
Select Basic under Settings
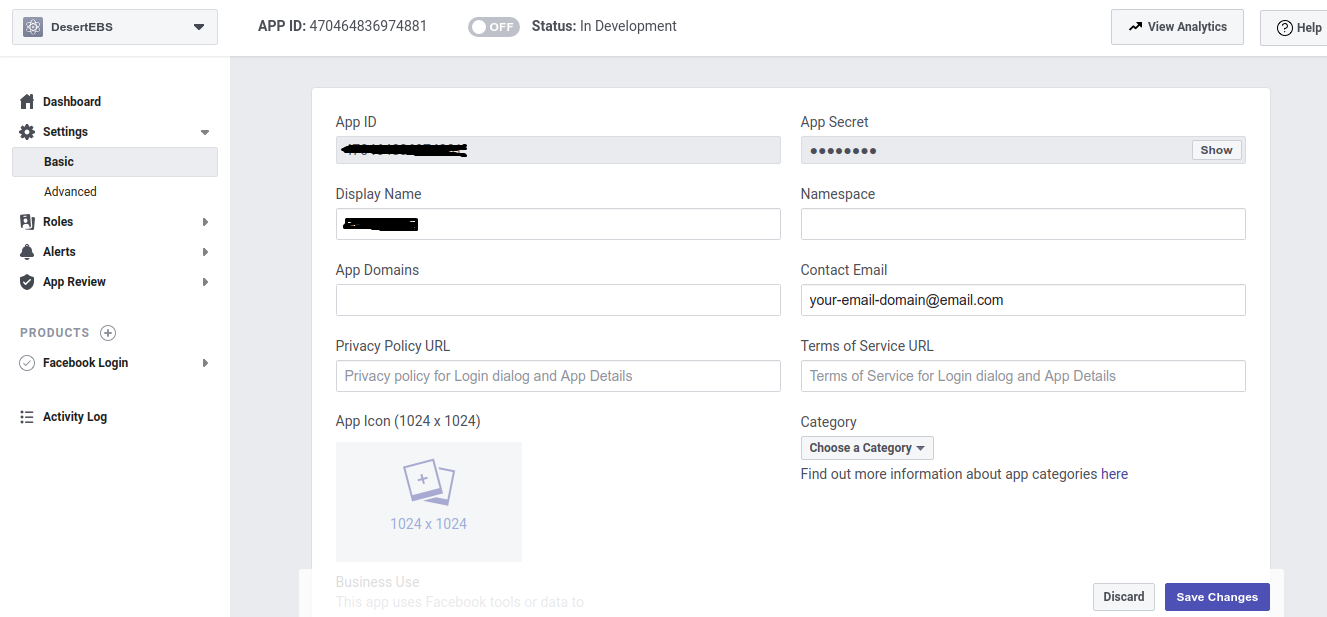coord(59,162)
